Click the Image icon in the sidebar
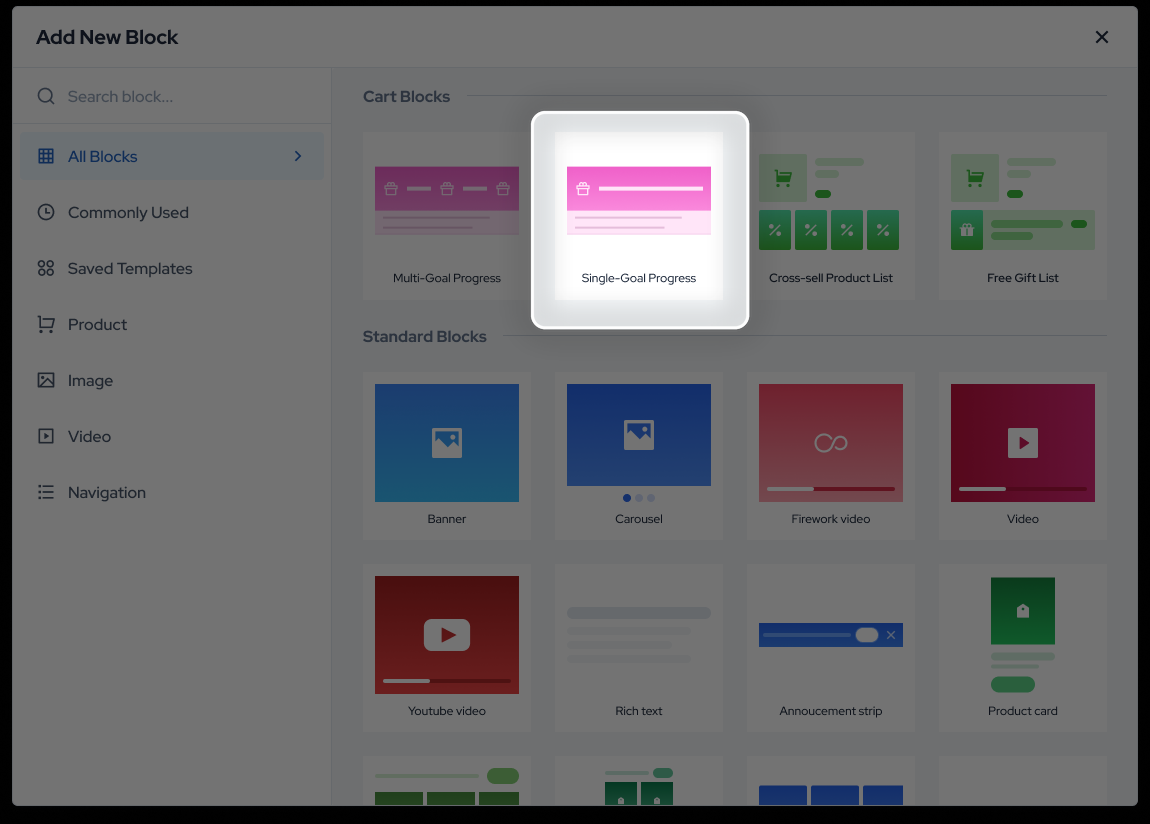Viewport: 1150px width, 824px height. (46, 380)
